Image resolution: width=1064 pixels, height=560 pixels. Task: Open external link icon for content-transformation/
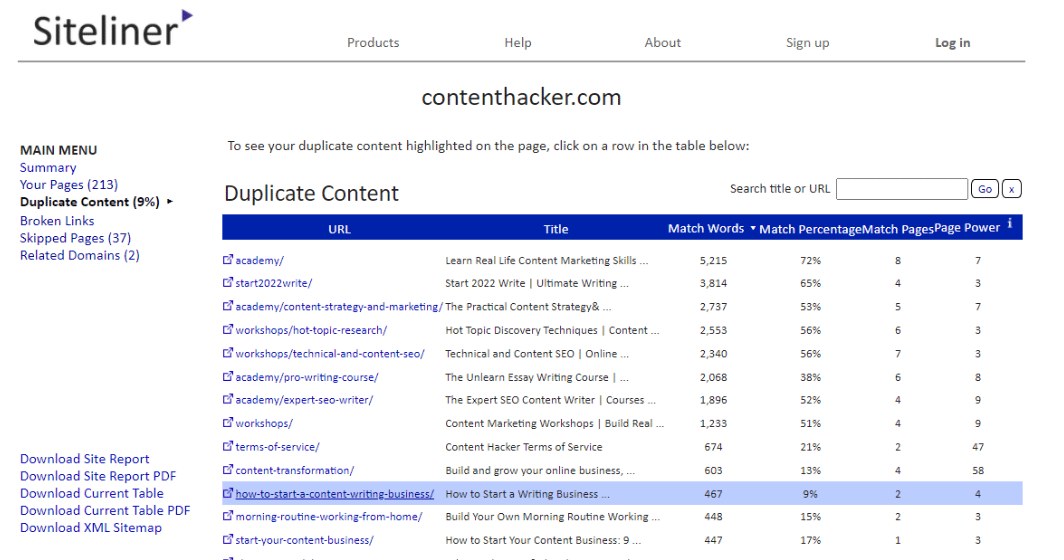228,469
